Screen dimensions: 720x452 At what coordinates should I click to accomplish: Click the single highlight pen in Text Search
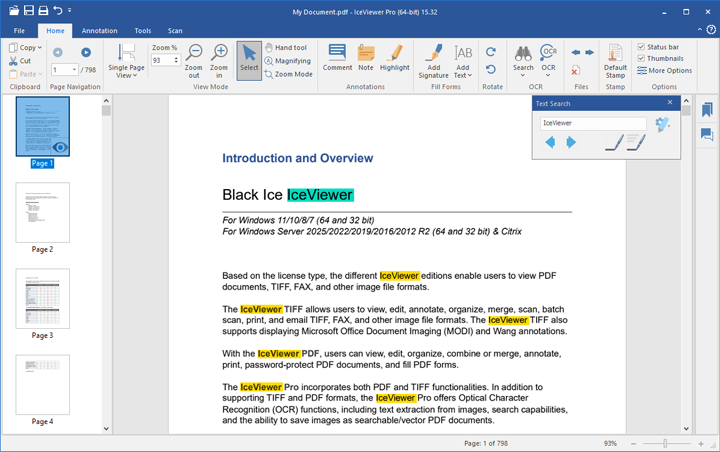[614, 143]
